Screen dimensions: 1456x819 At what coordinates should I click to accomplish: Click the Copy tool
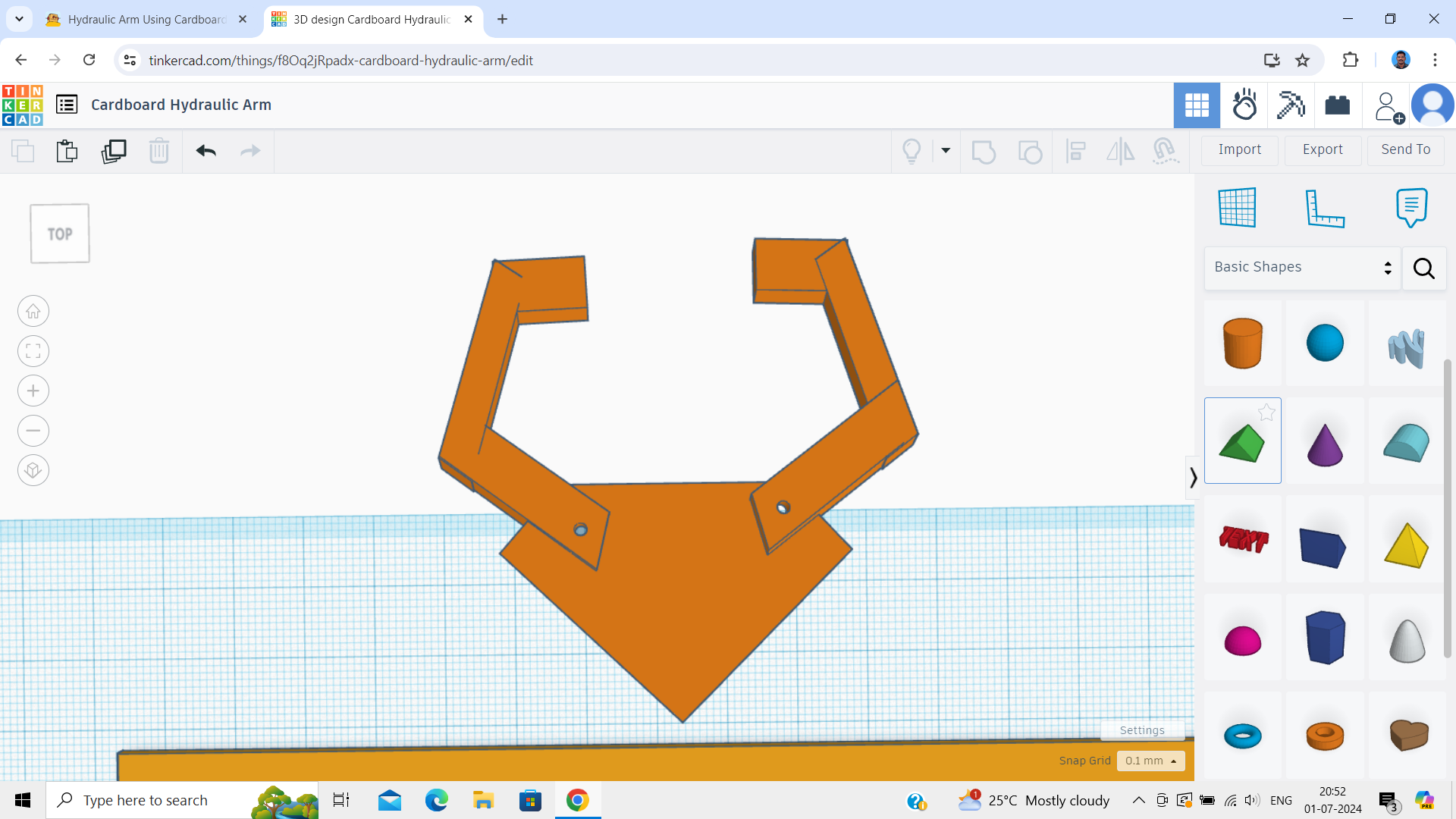click(23, 151)
